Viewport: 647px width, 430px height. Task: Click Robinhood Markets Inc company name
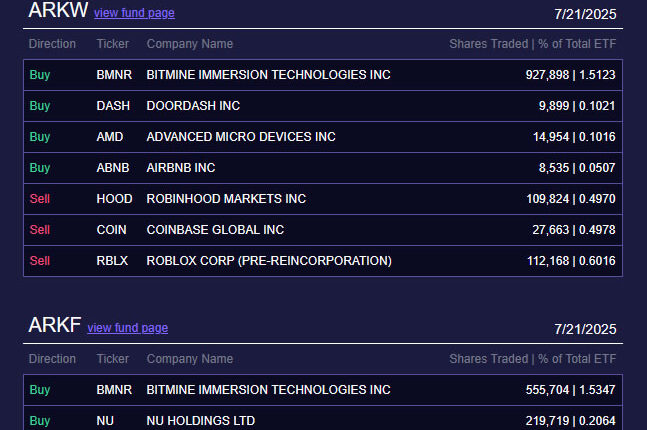point(226,199)
